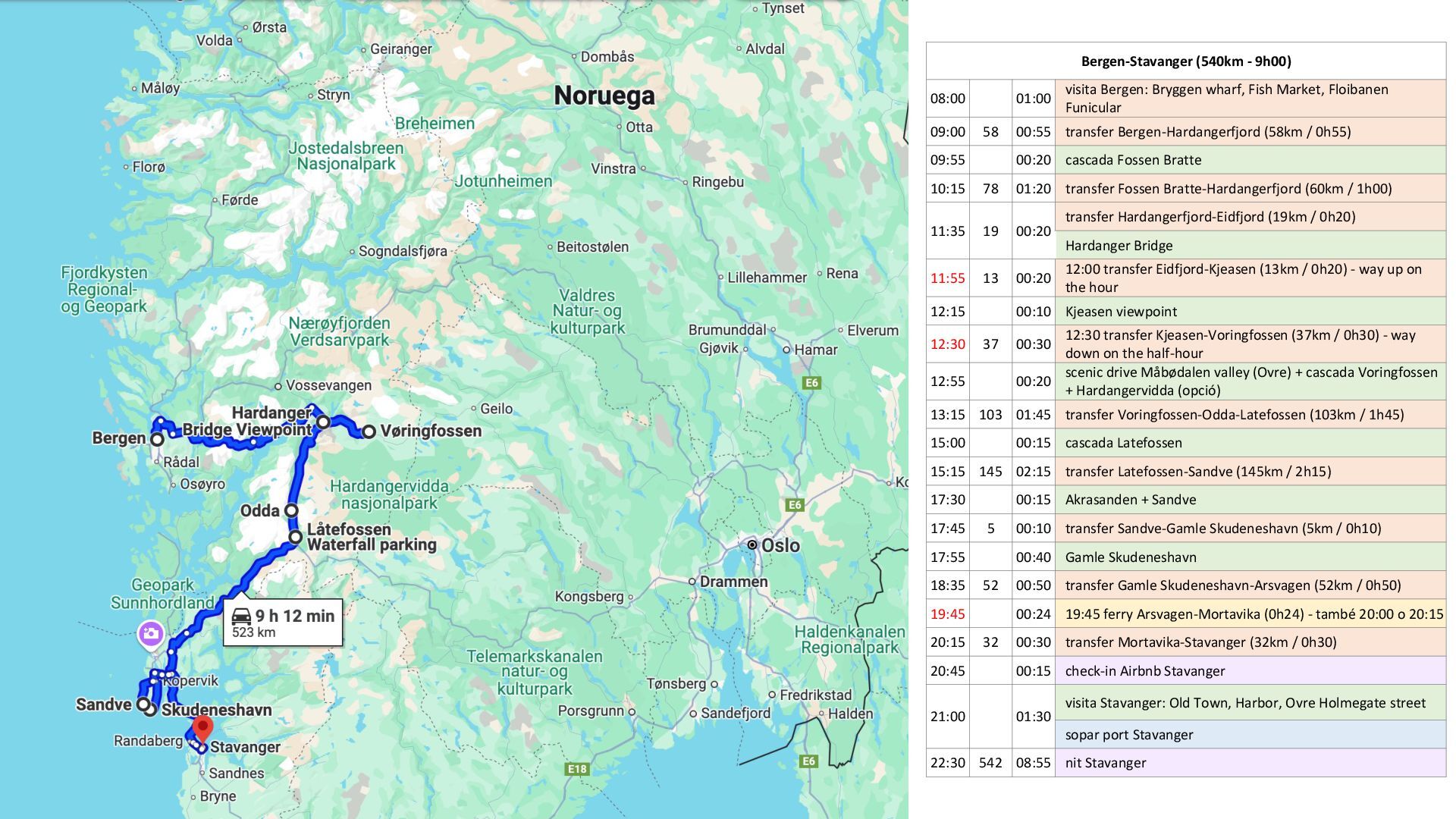Image resolution: width=1456 pixels, height=819 pixels.
Task: Click the Bergen route waypoint circle
Action: (157, 439)
